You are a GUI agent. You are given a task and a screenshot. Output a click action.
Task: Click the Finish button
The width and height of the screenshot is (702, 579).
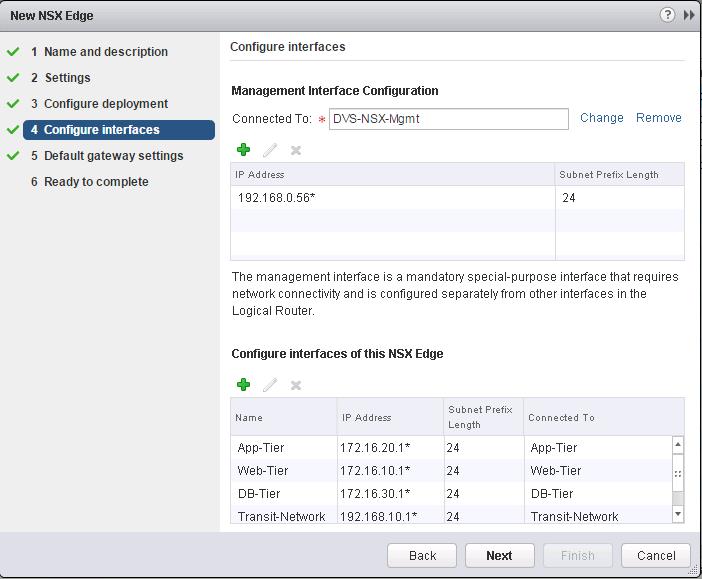pos(578,556)
